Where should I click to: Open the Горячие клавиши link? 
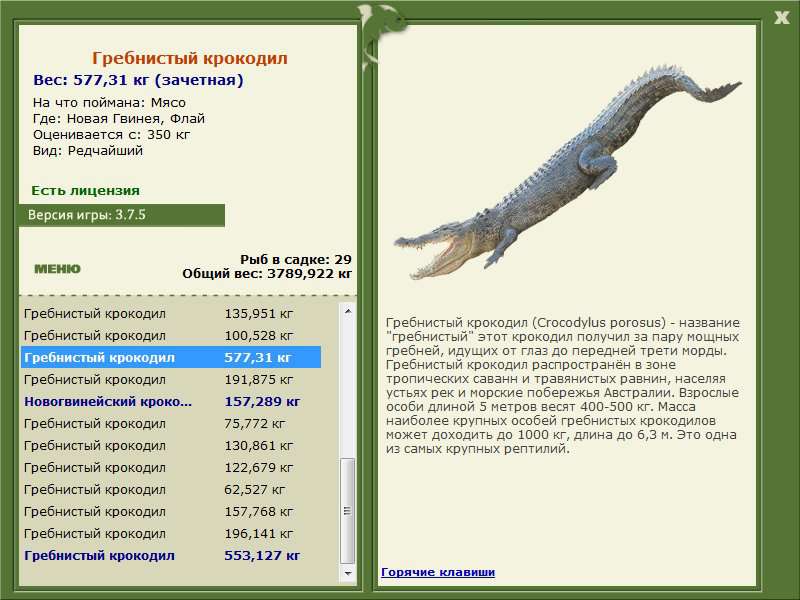437,572
